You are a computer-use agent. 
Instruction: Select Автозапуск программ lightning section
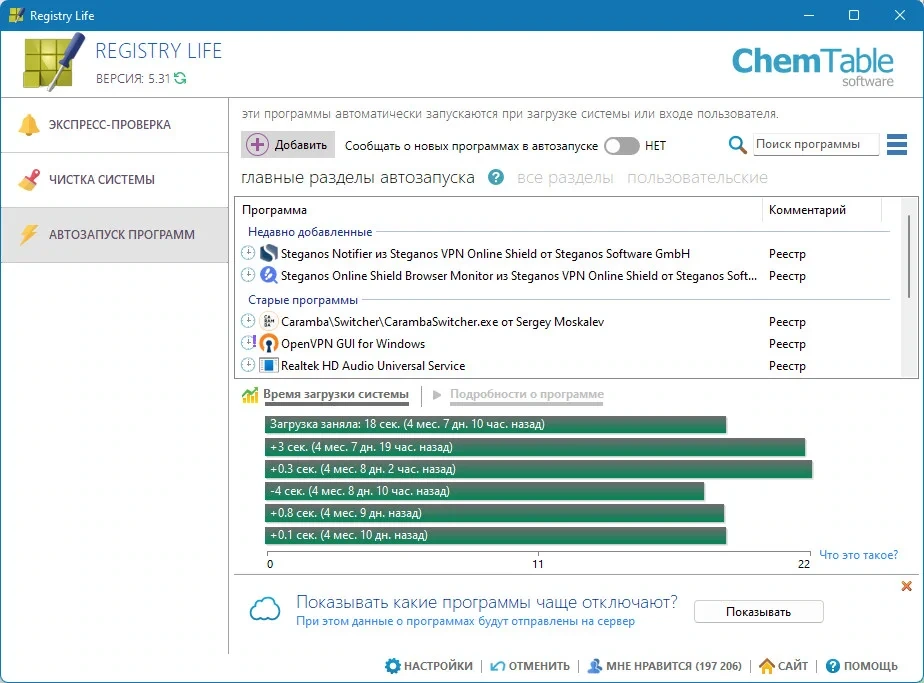click(x=115, y=235)
